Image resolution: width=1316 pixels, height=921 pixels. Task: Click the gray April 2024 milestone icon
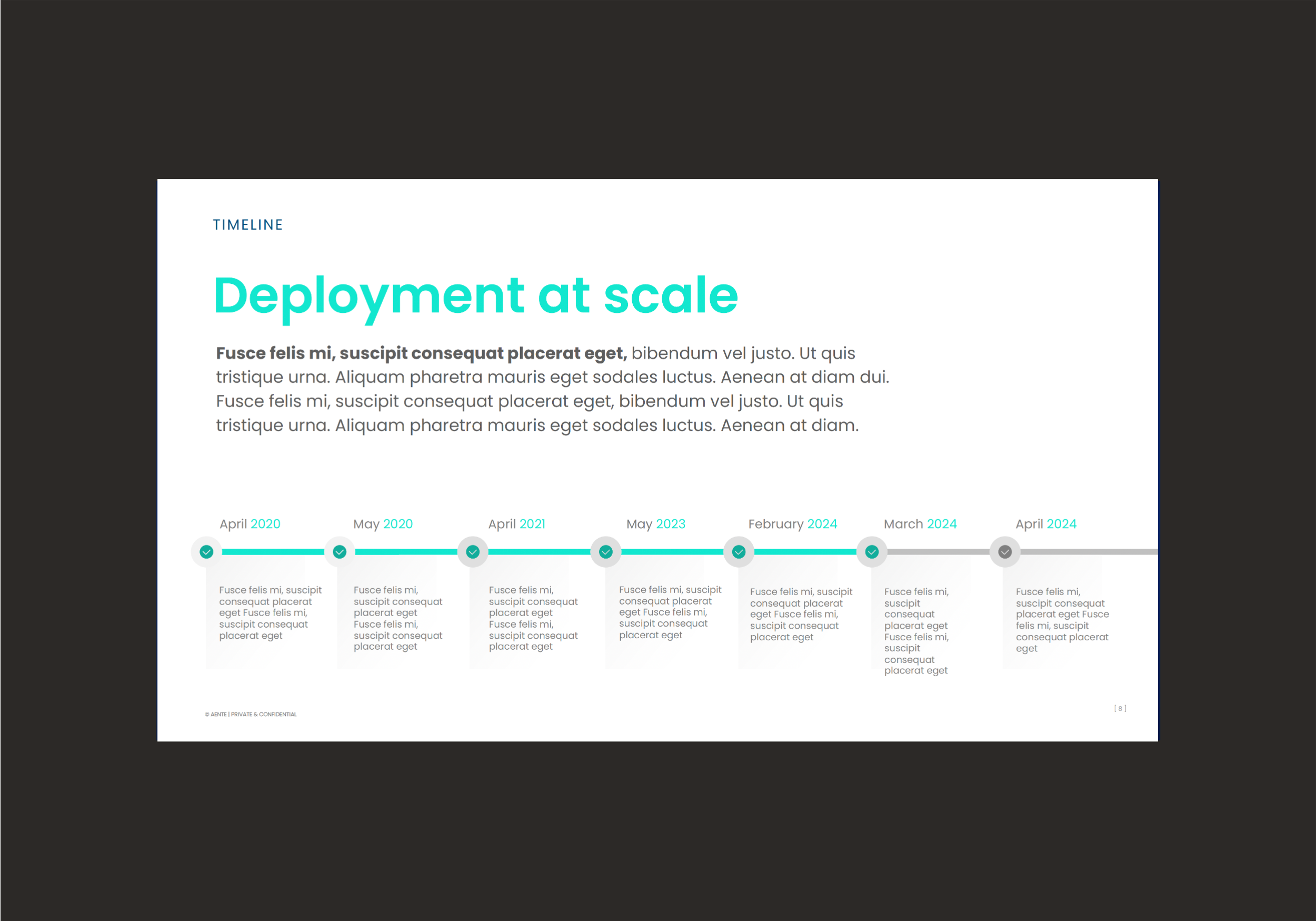pyautogui.click(x=1005, y=552)
